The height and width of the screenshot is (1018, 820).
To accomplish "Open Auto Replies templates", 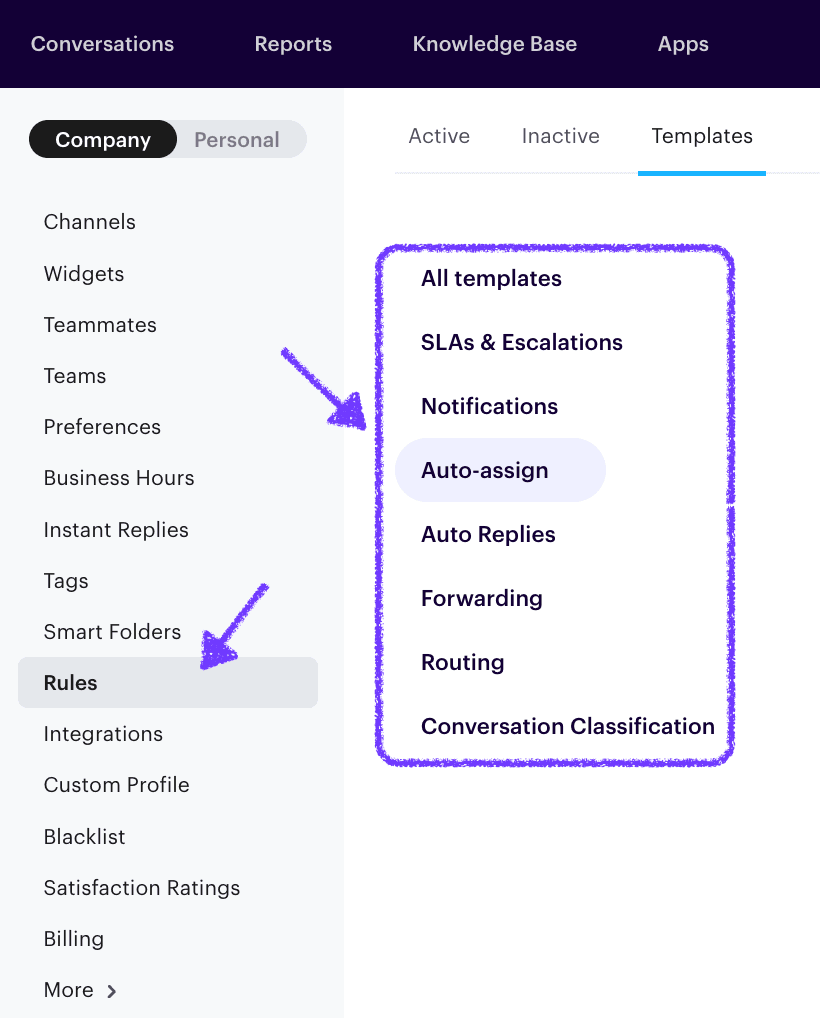I will 488,534.
